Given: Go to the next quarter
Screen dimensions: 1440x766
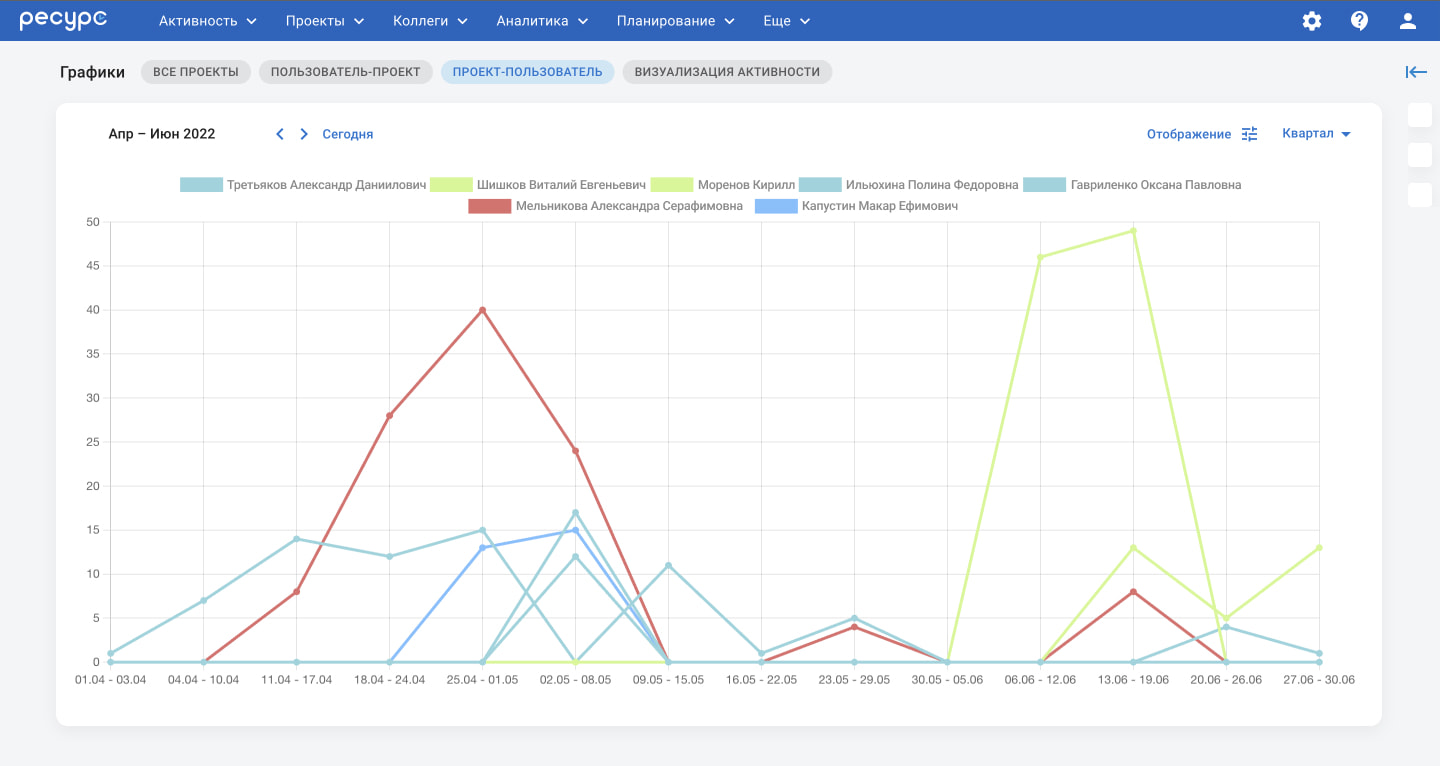Looking at the screenshot, I should (304, 134).
